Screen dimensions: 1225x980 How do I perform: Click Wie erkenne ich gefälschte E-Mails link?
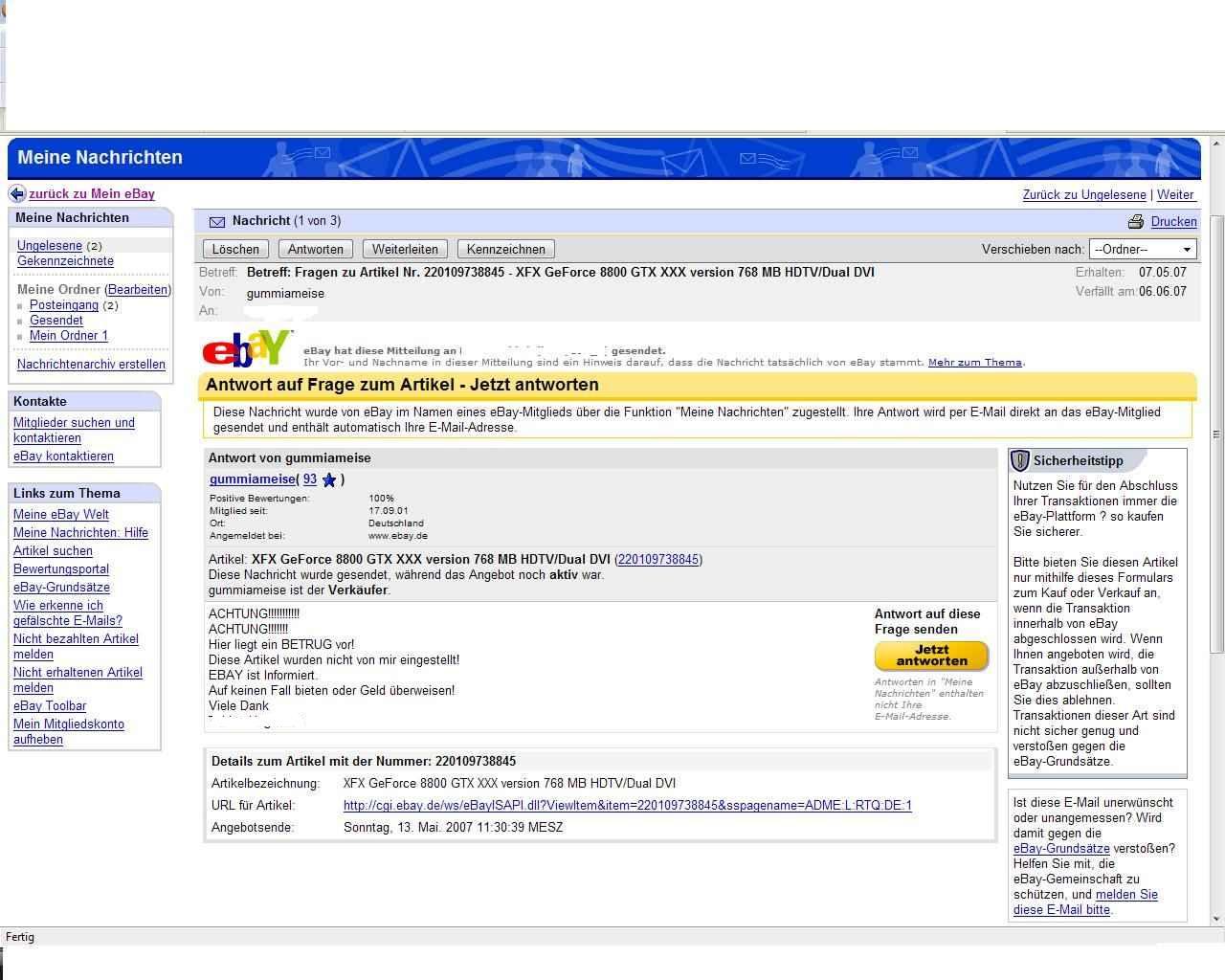[x=68, y=613]
